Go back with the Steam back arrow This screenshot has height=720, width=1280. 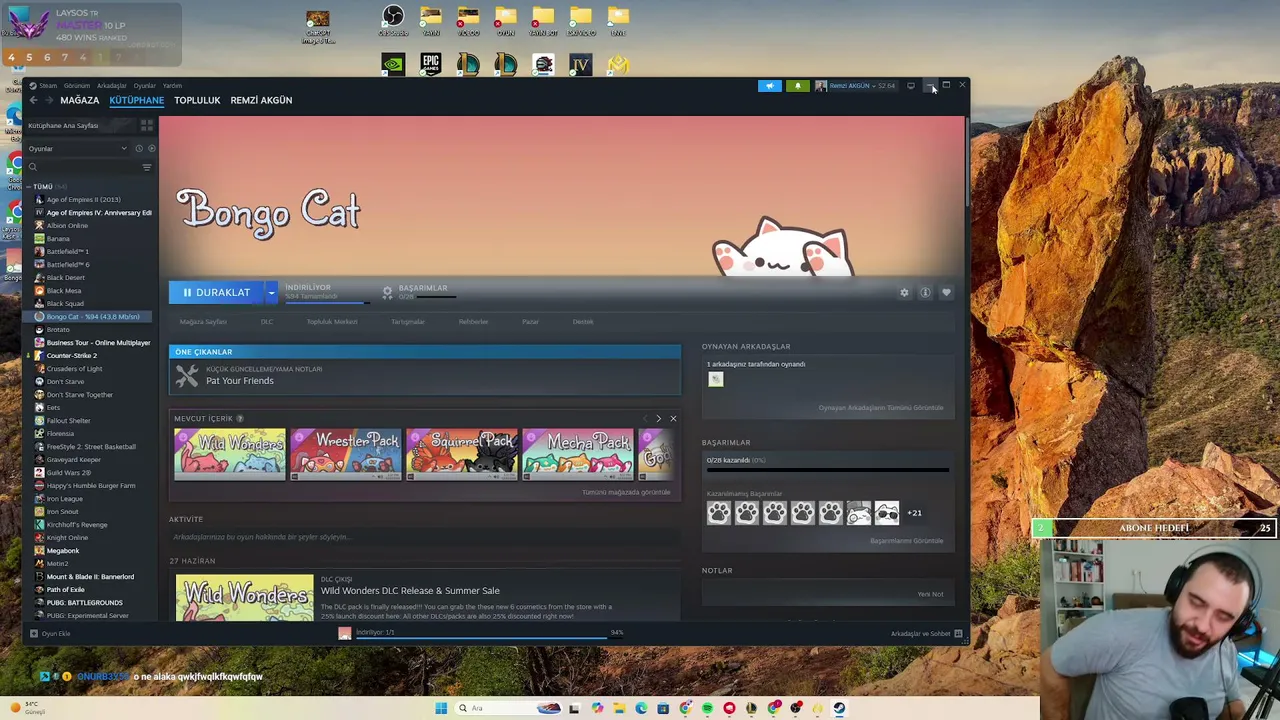[33, 100]
